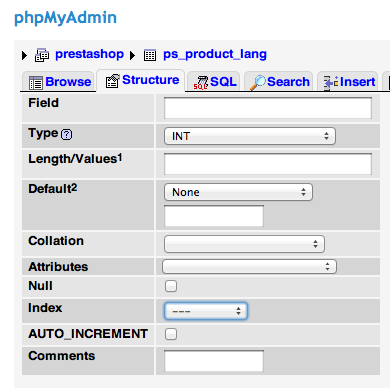Click the database icon beside prestashop
390x388 pixels.
coord(42,55)
